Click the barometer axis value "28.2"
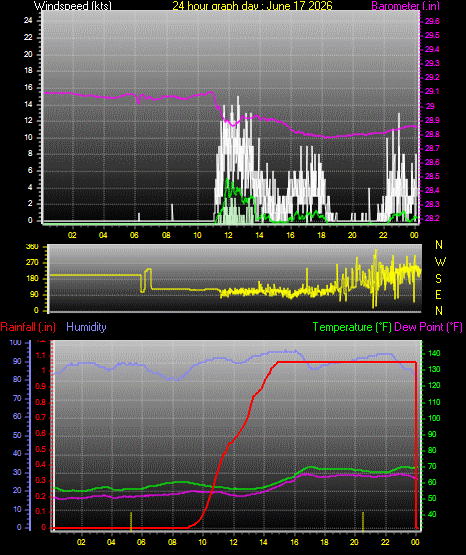This screenshot has width=466, height=555. coord(432,218)
